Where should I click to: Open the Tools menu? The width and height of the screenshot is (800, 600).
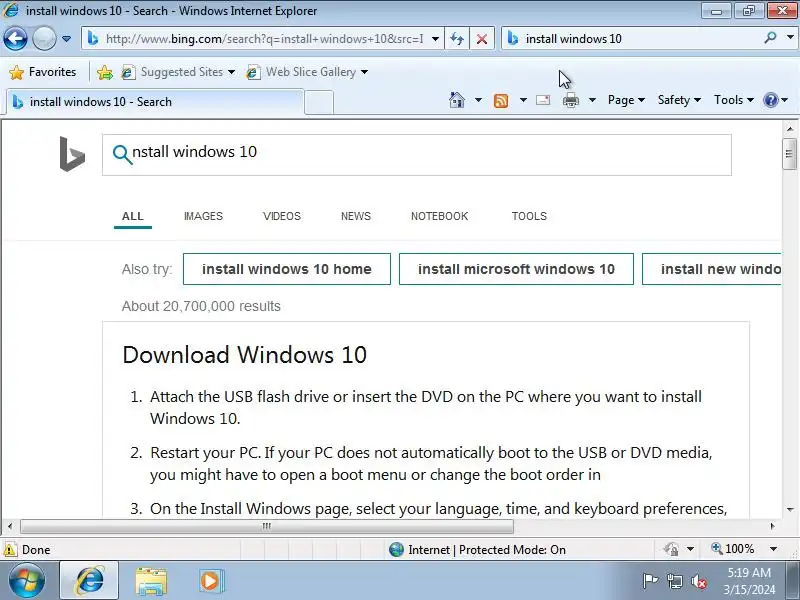[x=734, y=100]
